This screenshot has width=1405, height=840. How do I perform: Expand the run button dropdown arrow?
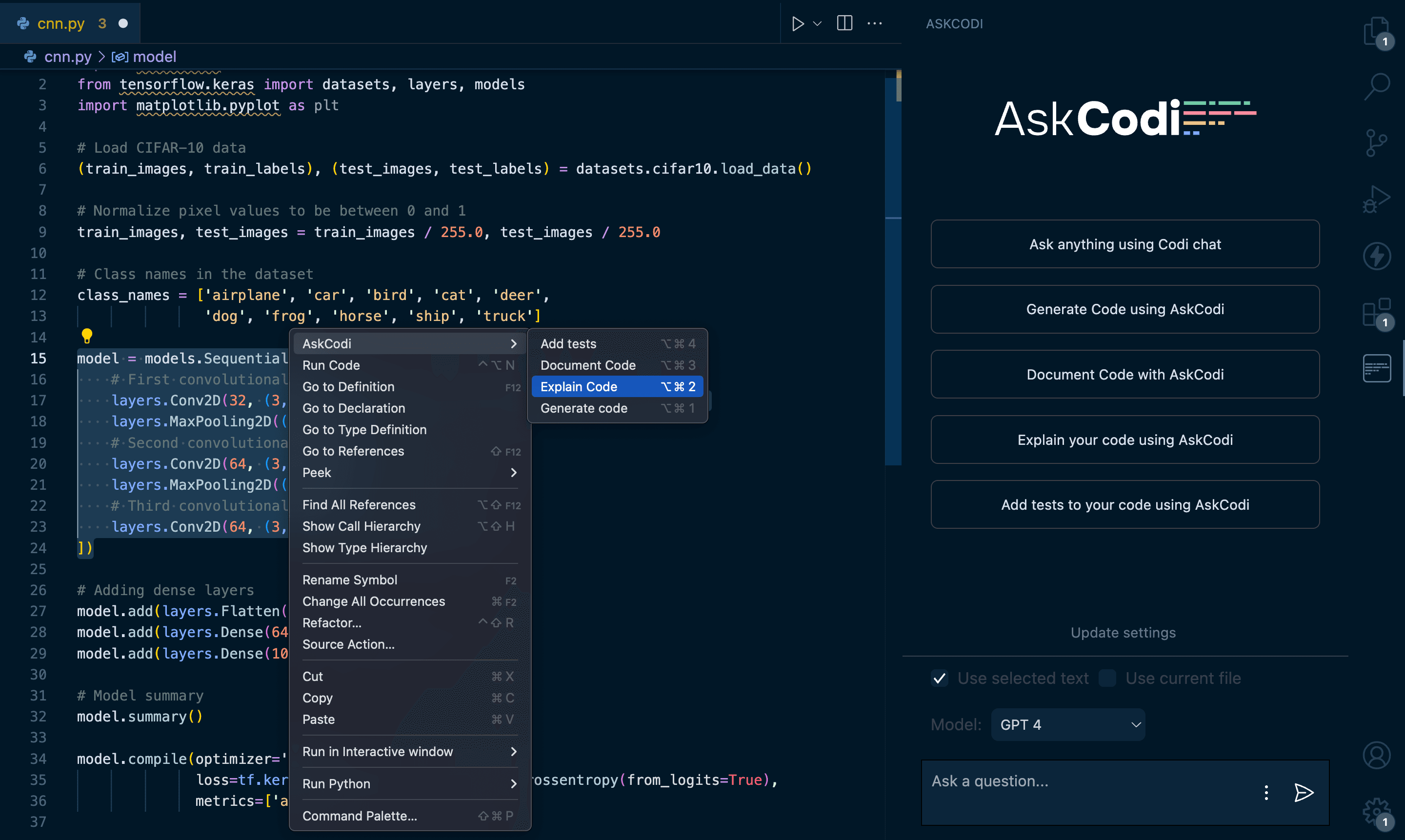pyautogui.click(x=817, y=23)
